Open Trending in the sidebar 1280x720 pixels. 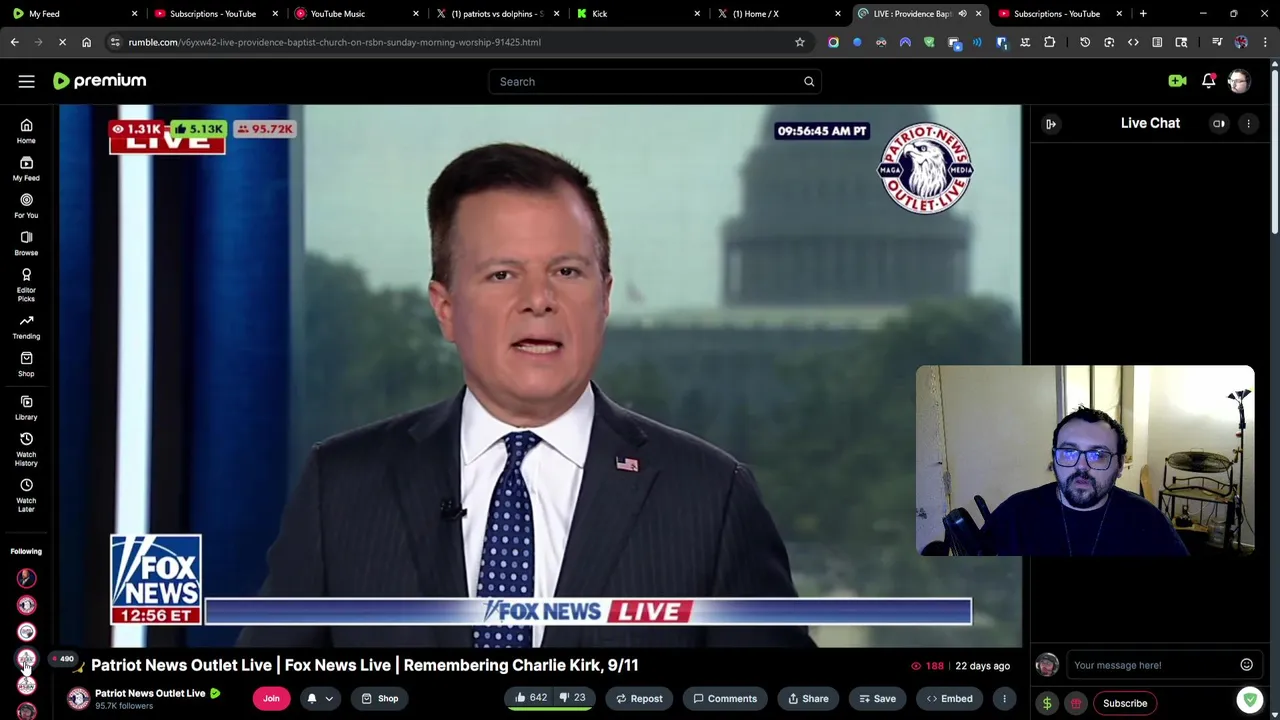coord(26,327)
